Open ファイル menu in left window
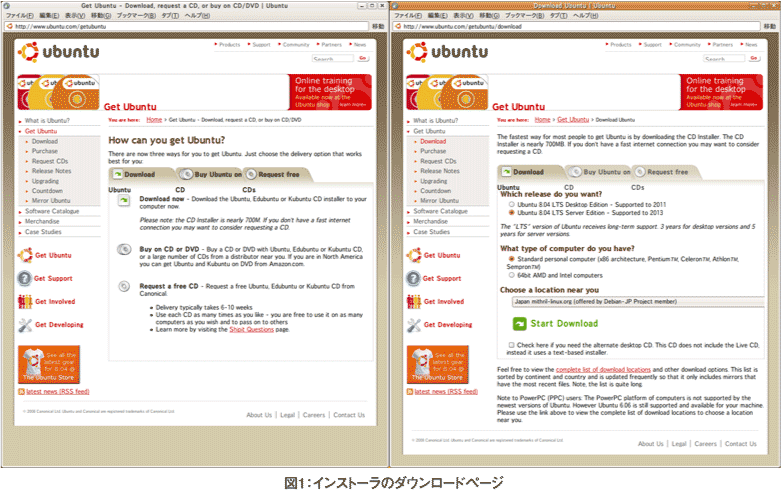781x495 pixels. pyautogui.click(x=20, y=15)
